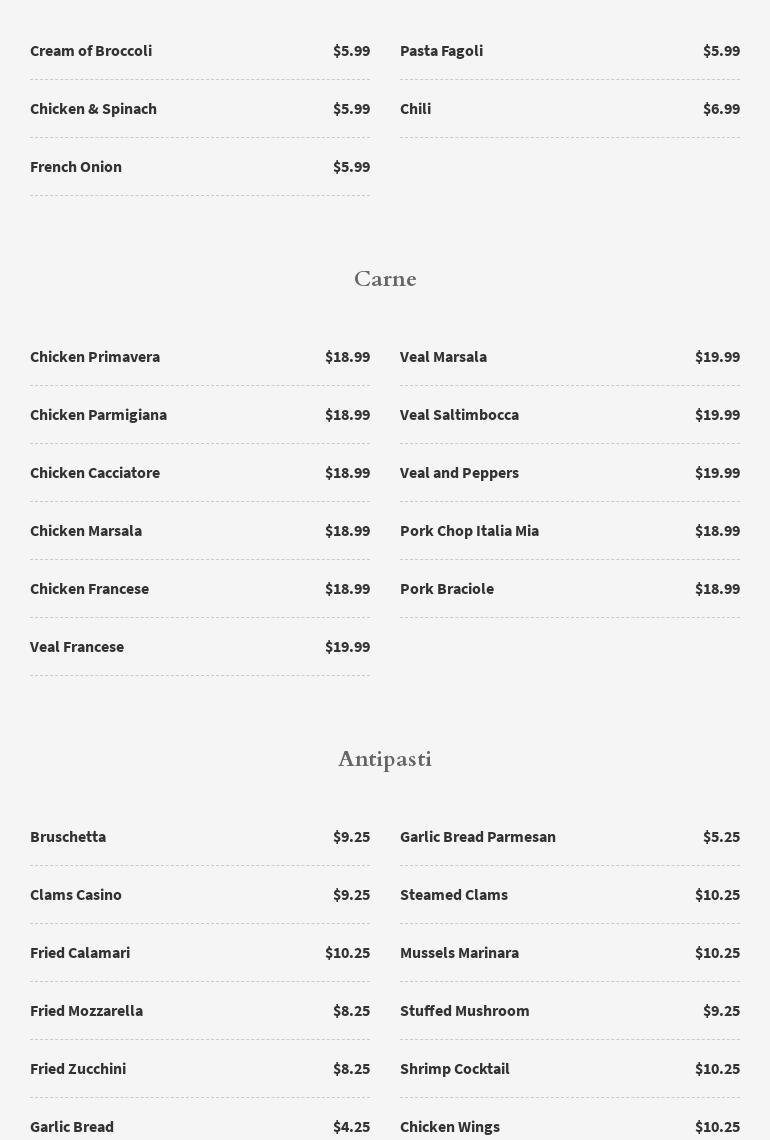
Task: Pick the Shrimp Cocktail appetizer
Action: pyautogui.click(x=455, y=1069)
